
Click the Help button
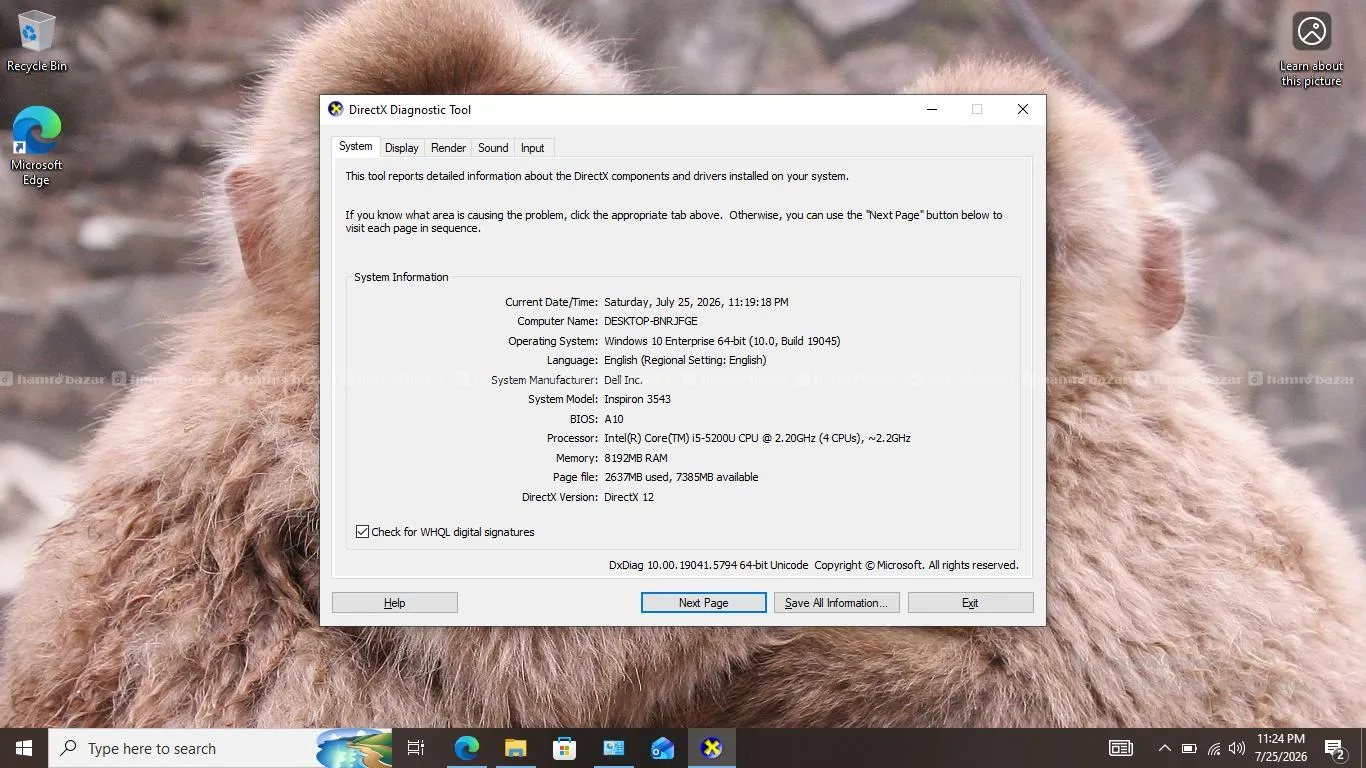coord(395,603)
